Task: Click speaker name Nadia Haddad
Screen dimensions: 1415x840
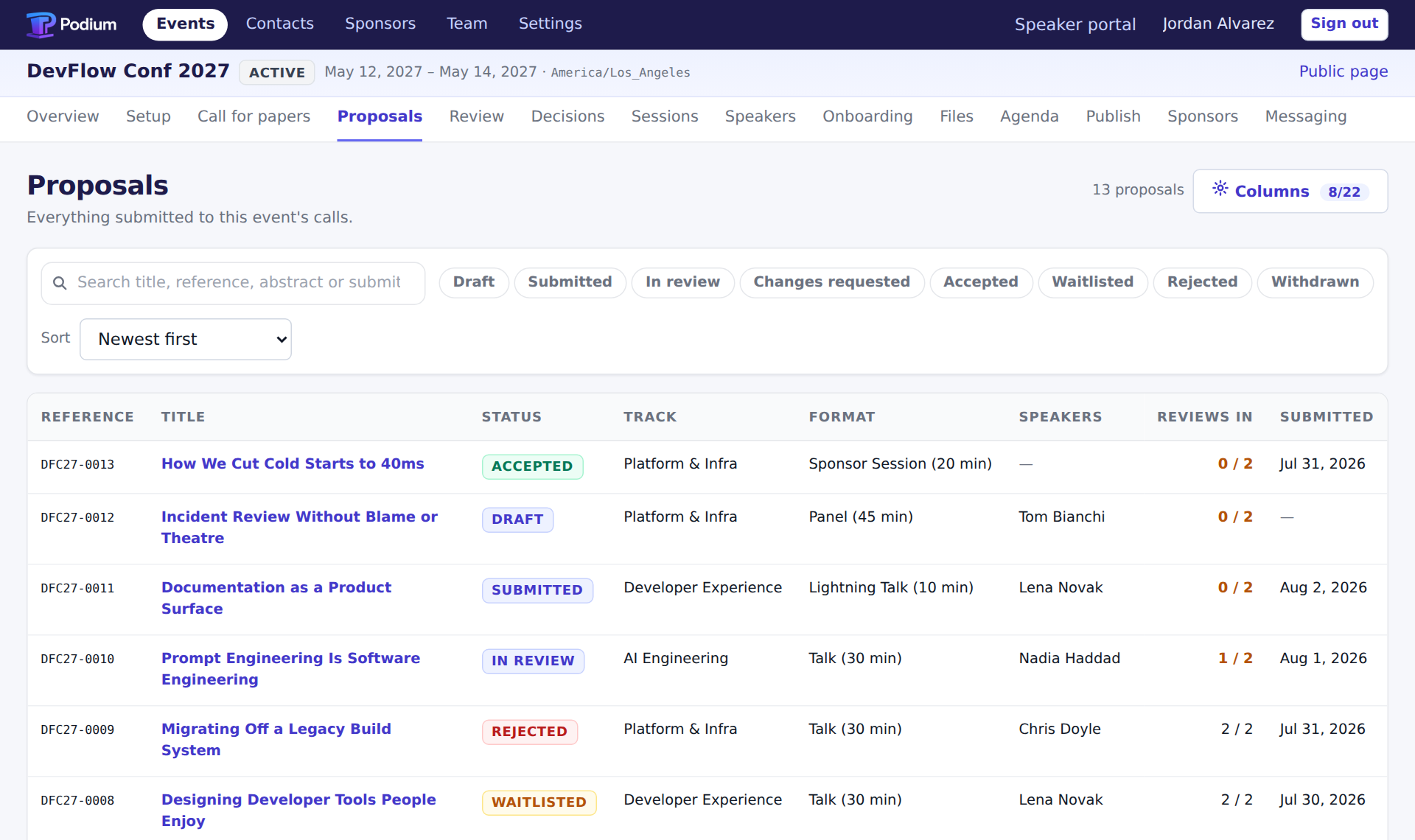Action: tap(1069, 659)
